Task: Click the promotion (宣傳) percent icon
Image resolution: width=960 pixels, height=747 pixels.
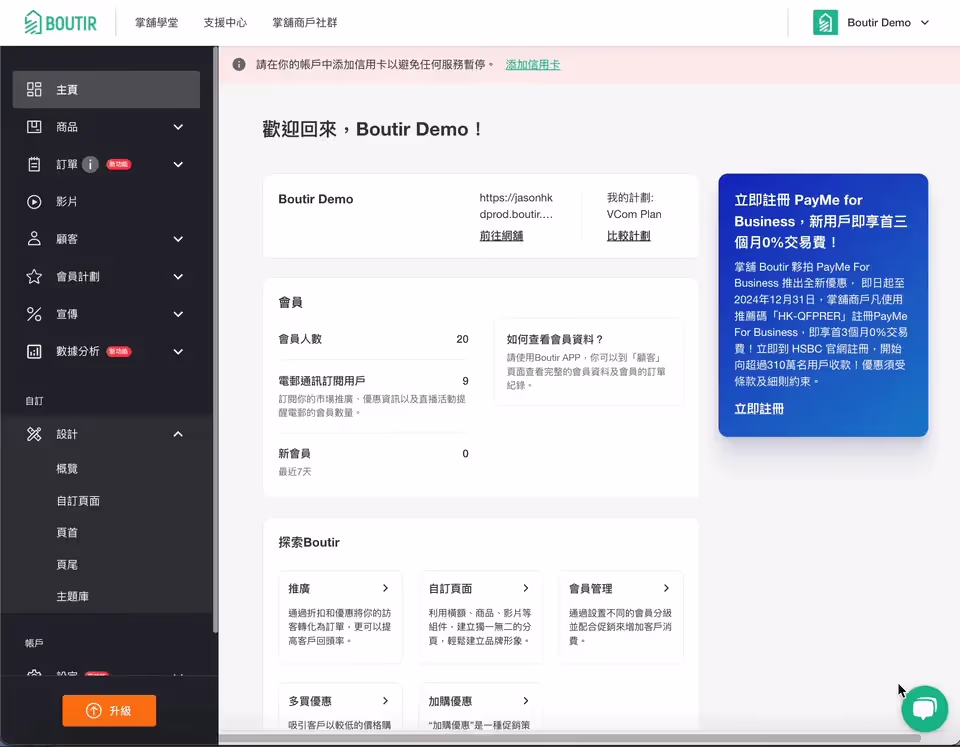Action: (x=34, y=314)
